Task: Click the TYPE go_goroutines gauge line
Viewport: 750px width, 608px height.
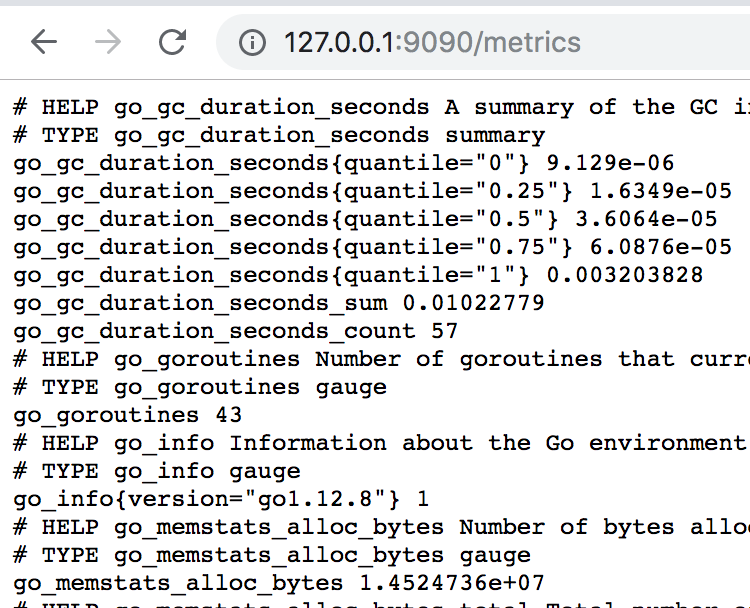Action: (200, 387)
